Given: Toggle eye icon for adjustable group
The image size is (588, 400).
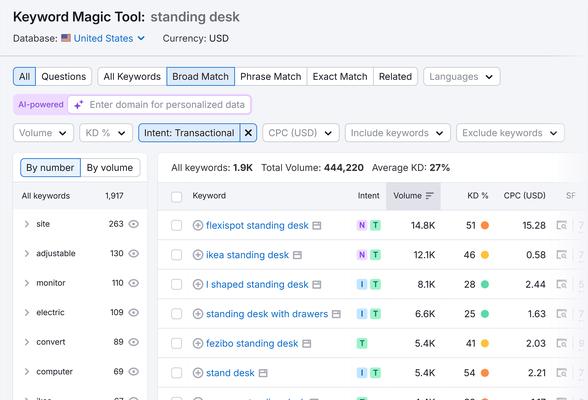Looking at the screenshot, I should [134, 253].
